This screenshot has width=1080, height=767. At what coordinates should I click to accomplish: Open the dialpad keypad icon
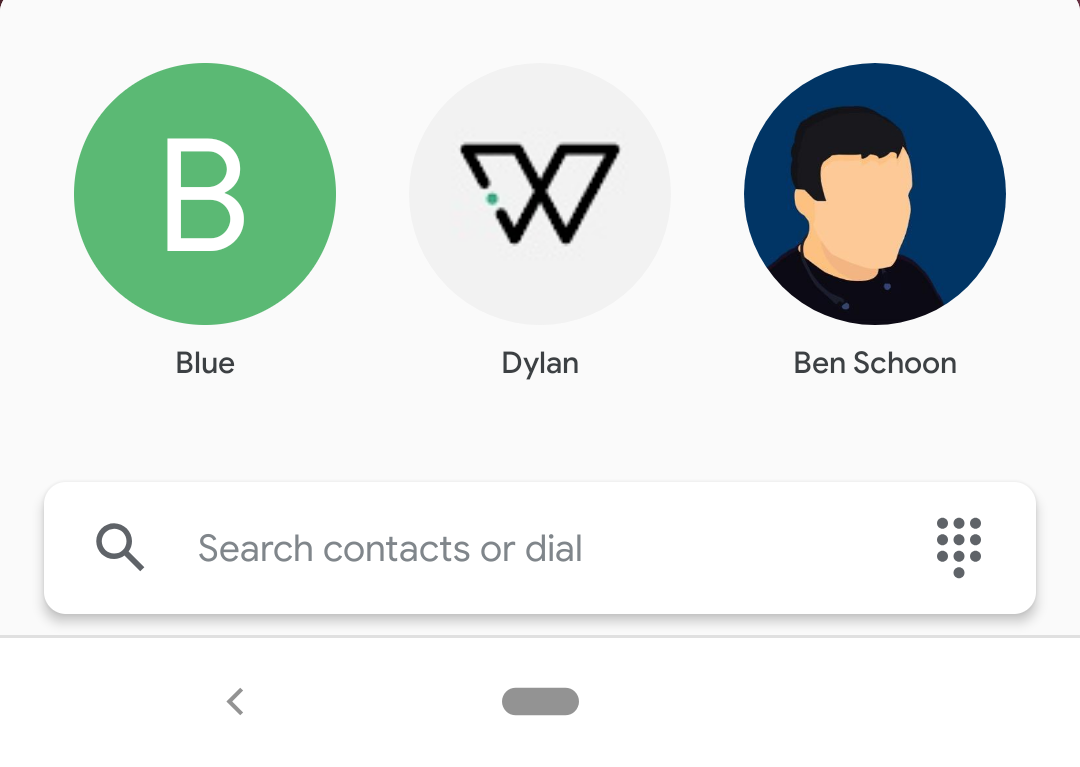click(959, 548)
